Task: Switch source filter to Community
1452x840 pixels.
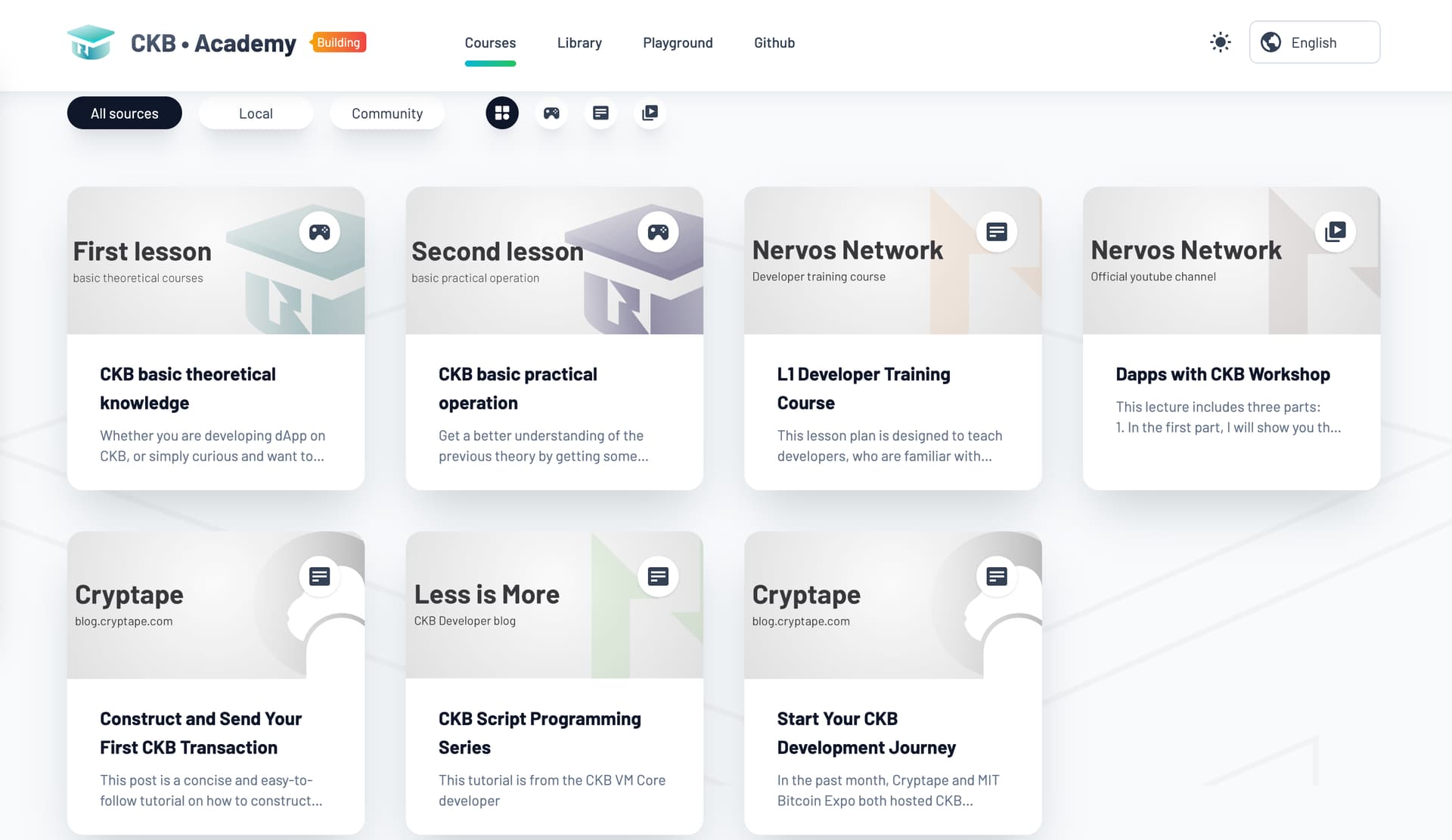Action: tap(386, 113)
